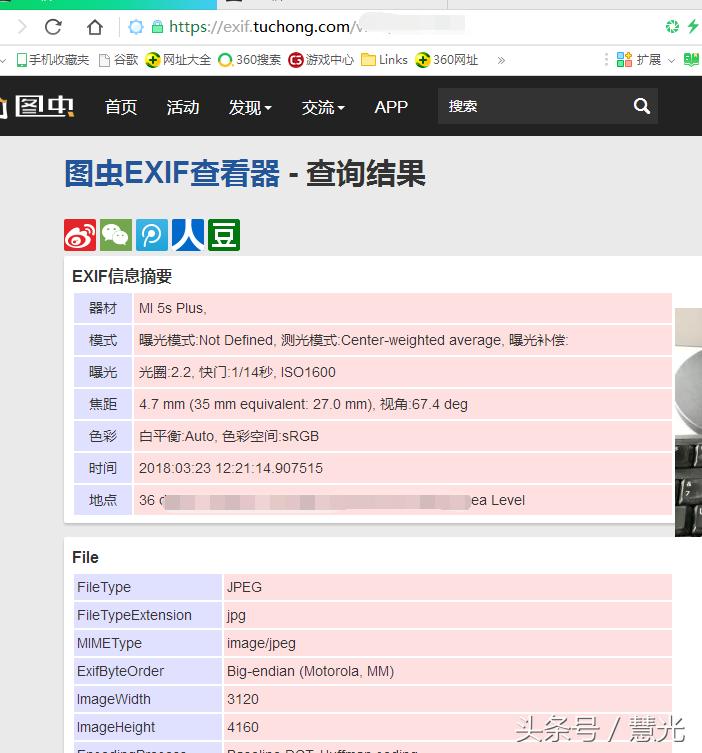702x753 pixels.
Task: Expand the 发现 dropdown menu
Action: (x=250, y=107)
